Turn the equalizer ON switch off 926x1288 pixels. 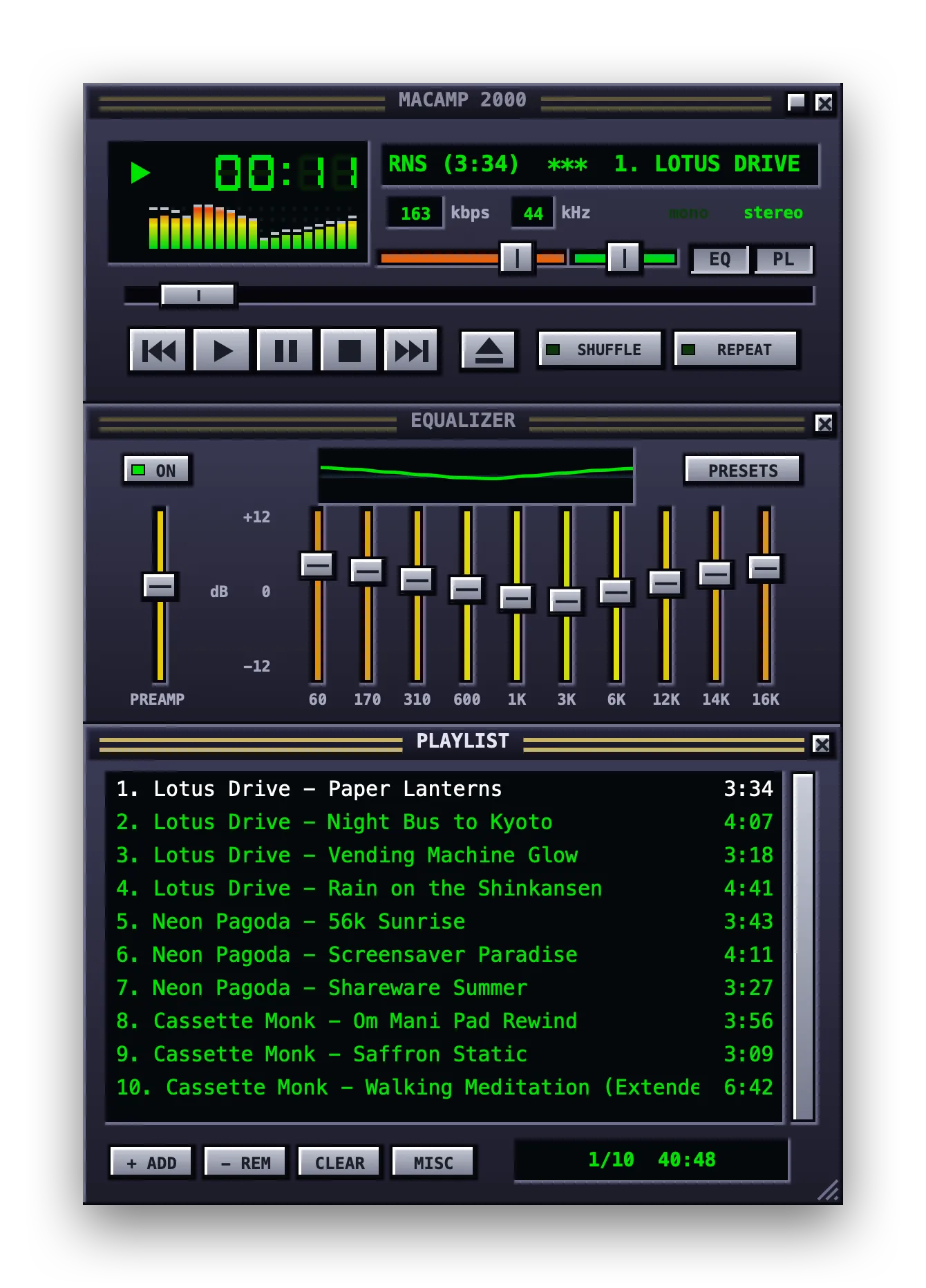tap(156, 470)
